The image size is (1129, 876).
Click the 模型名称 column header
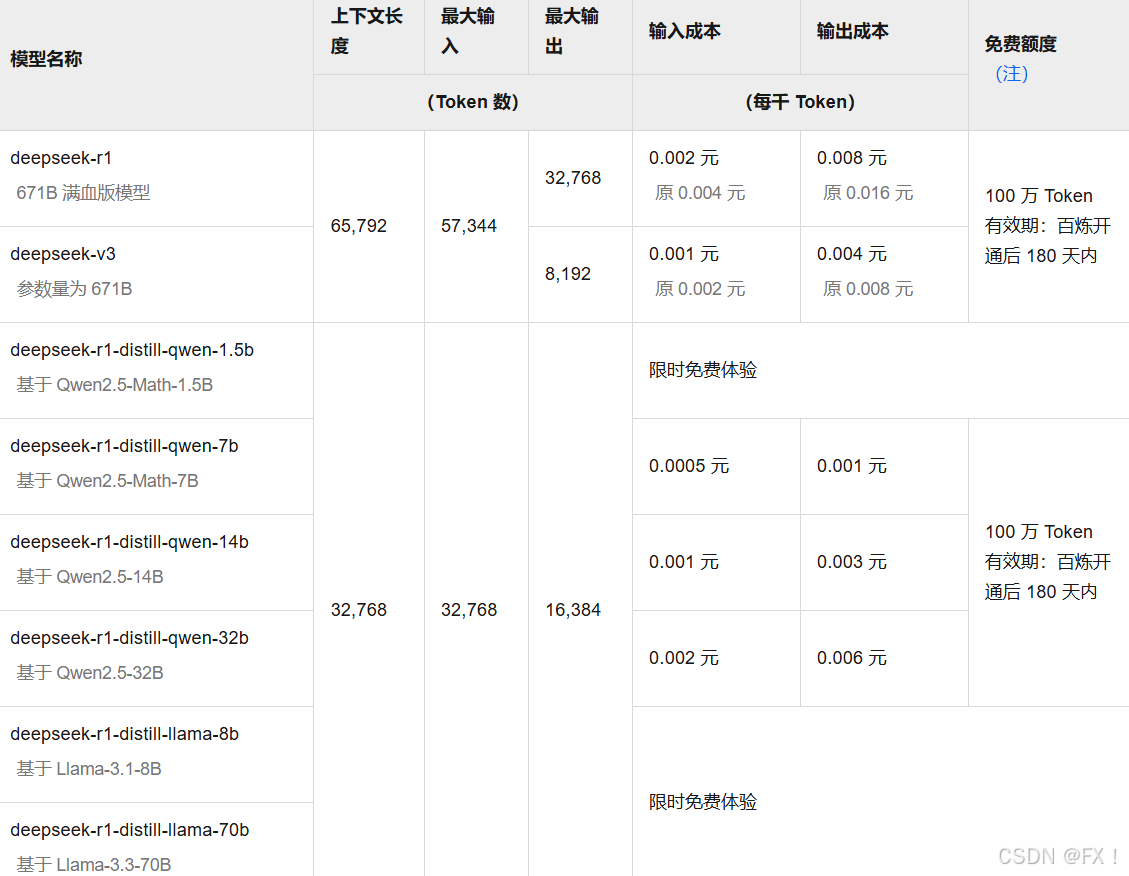46,59
